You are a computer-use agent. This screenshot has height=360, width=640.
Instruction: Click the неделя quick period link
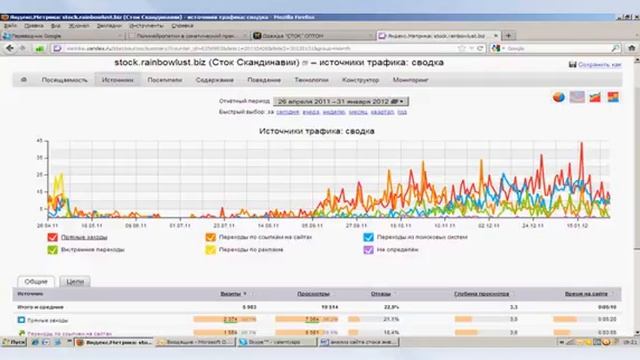point(334,112)
